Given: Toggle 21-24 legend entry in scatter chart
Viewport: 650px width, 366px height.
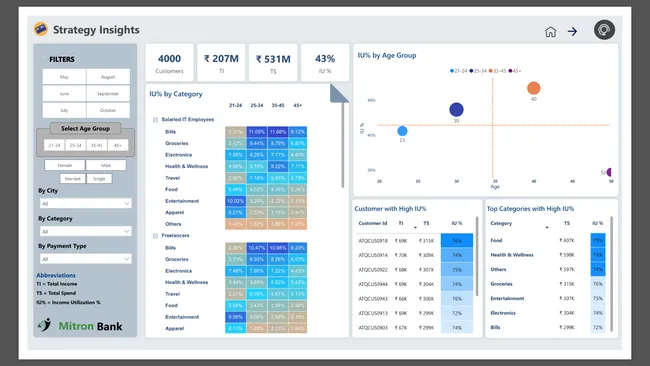Looking at the screenshot, I should tap(458, 71).
